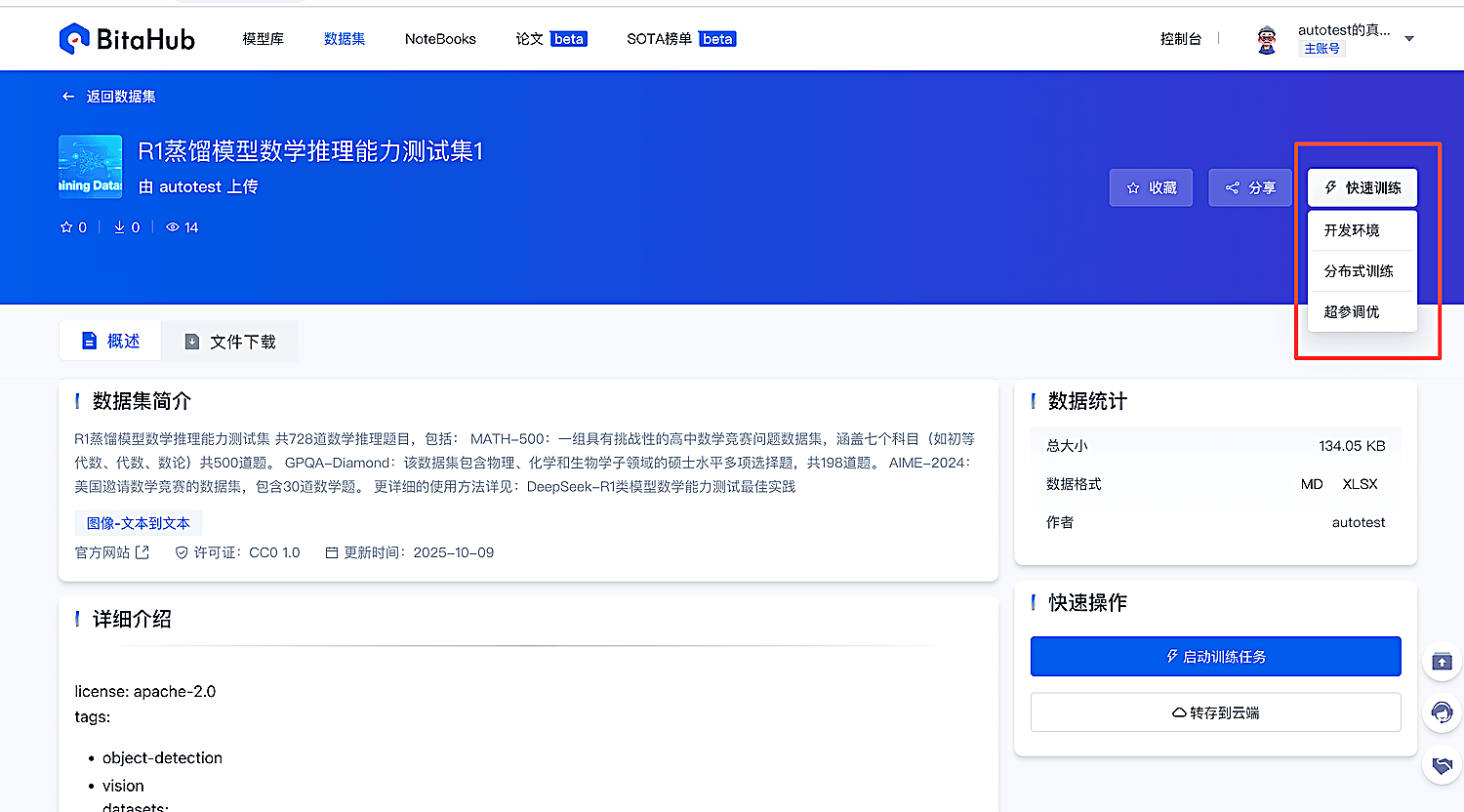Click the 控制台 console link

[1181, 39]
